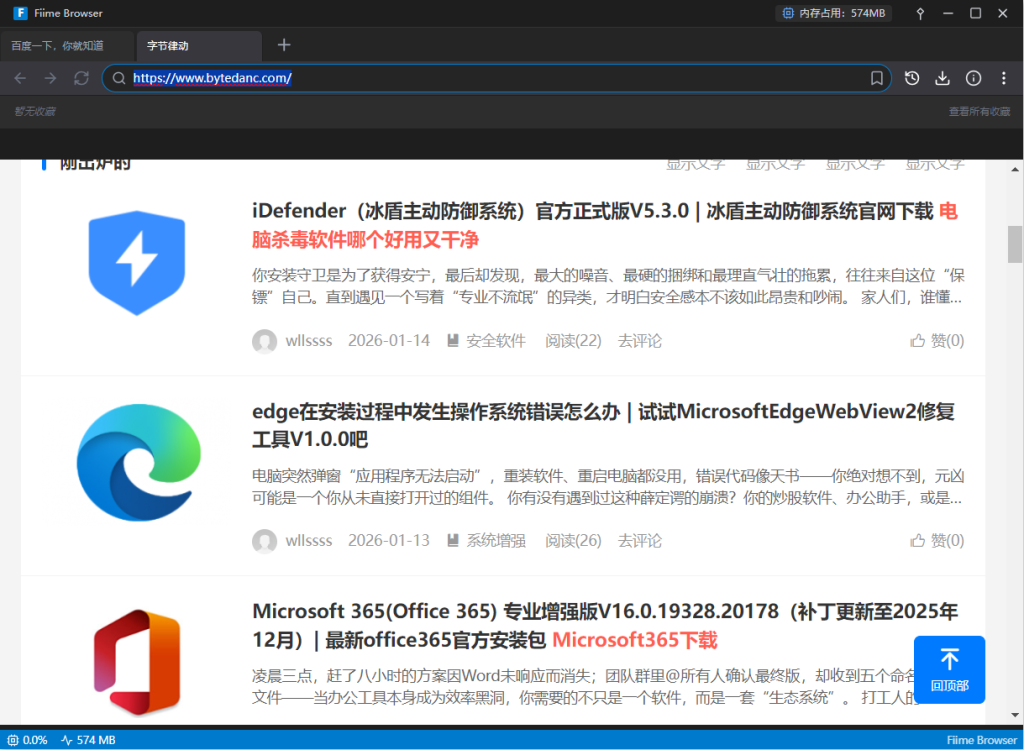
Task: Open the three-dot browser menu
Action: pos(1003,78)
